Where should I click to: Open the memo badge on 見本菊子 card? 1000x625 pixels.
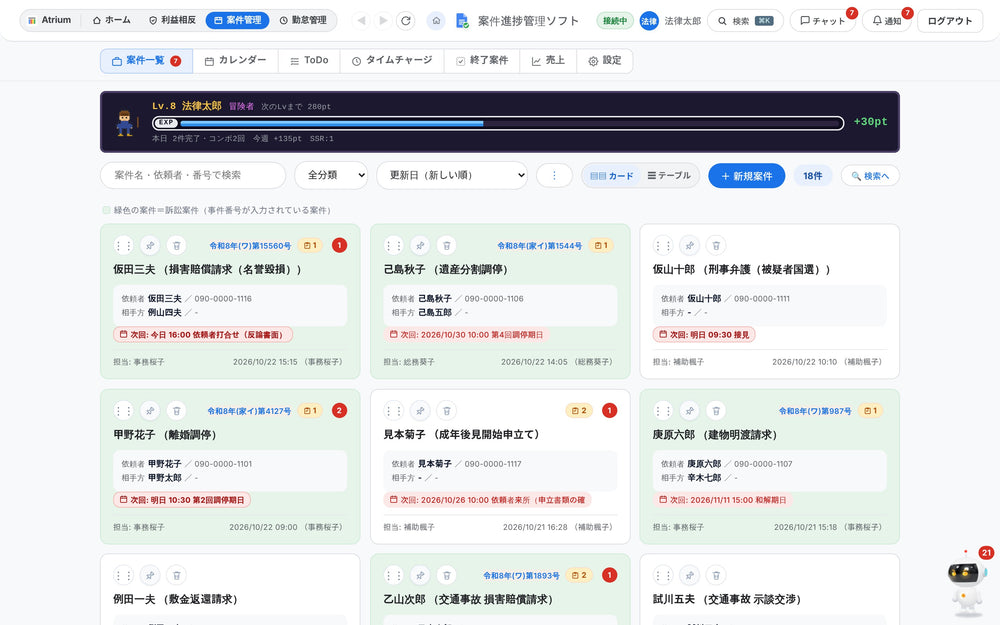click(x=579, y=411)
